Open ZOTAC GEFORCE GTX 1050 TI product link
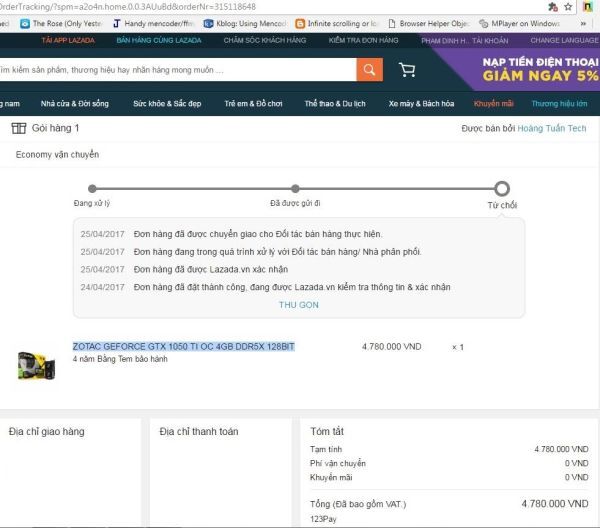Viewport: 600px width, 528px height. 184,347
